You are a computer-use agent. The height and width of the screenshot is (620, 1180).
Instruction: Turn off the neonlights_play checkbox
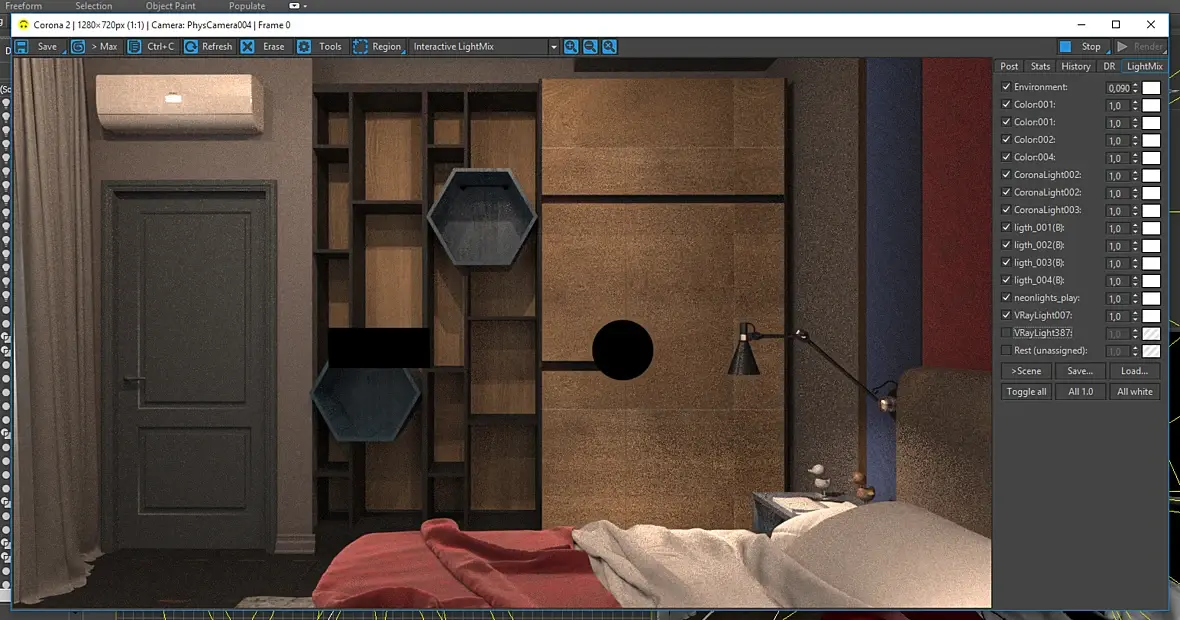(1006, 297)
